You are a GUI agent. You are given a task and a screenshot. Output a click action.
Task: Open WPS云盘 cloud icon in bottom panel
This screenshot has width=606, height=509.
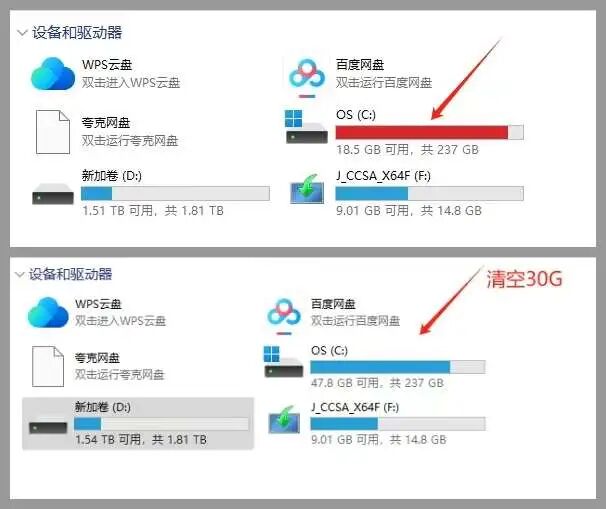(x=48, y=312)
